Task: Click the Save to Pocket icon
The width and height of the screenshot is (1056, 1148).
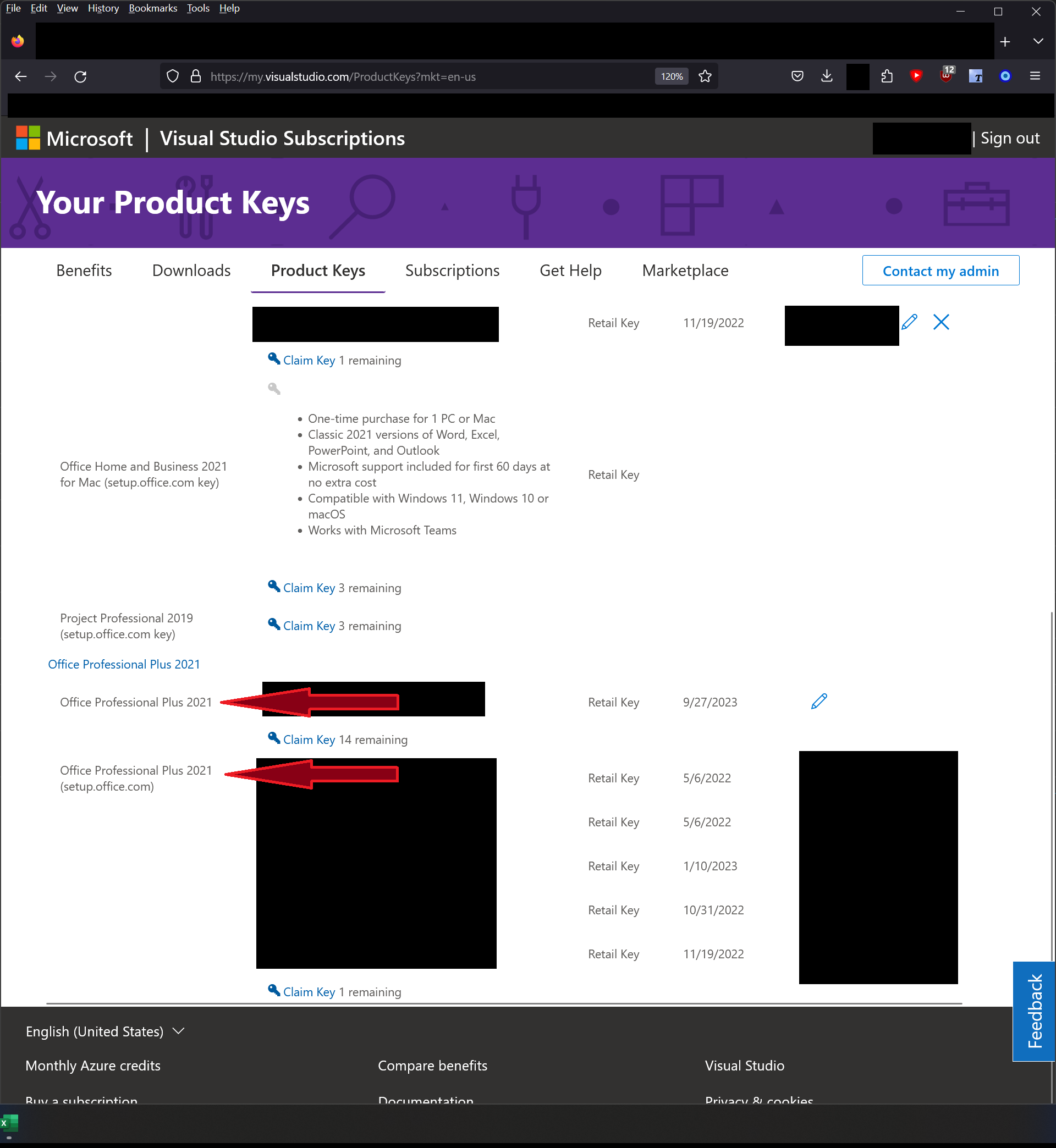Action: [797, 76]
